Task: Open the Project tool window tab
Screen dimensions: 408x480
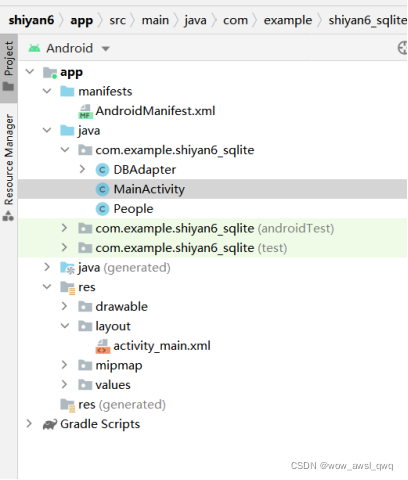Action: click(x=9, y=66)
